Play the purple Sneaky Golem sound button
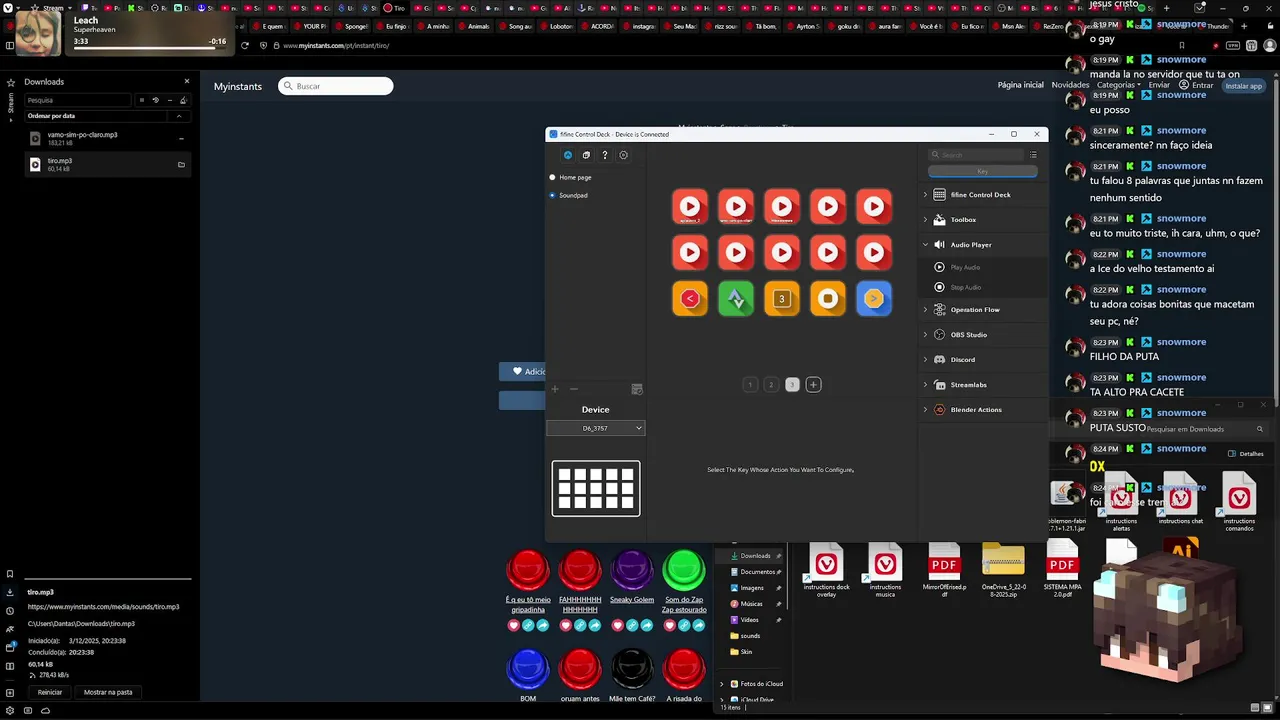The width and height of the screenshot is (1280, 720). tap(632, 570)
